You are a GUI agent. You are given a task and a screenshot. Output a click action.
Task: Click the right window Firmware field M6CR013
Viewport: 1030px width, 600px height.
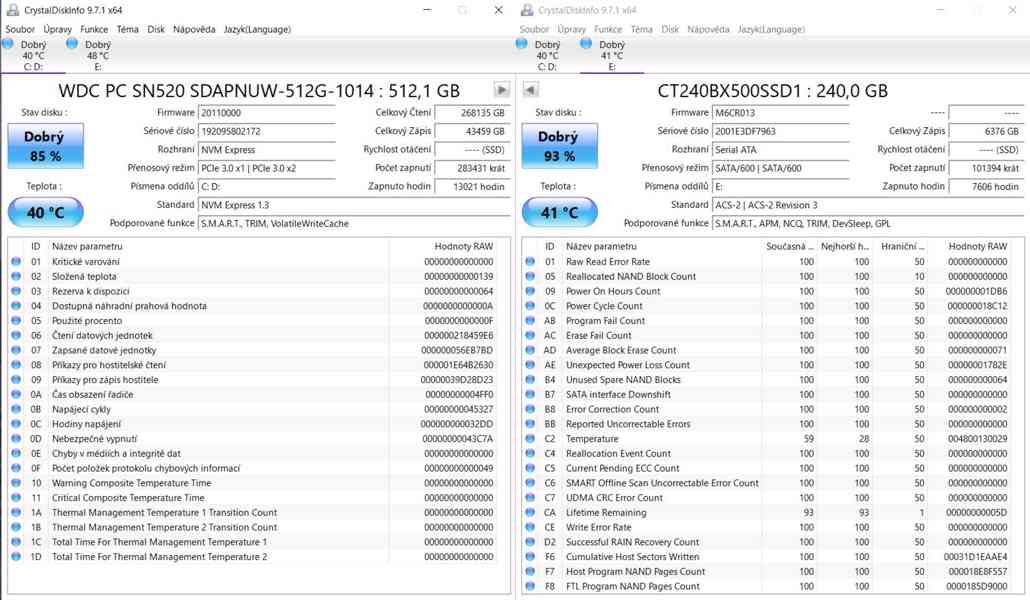tap(781, 113)
